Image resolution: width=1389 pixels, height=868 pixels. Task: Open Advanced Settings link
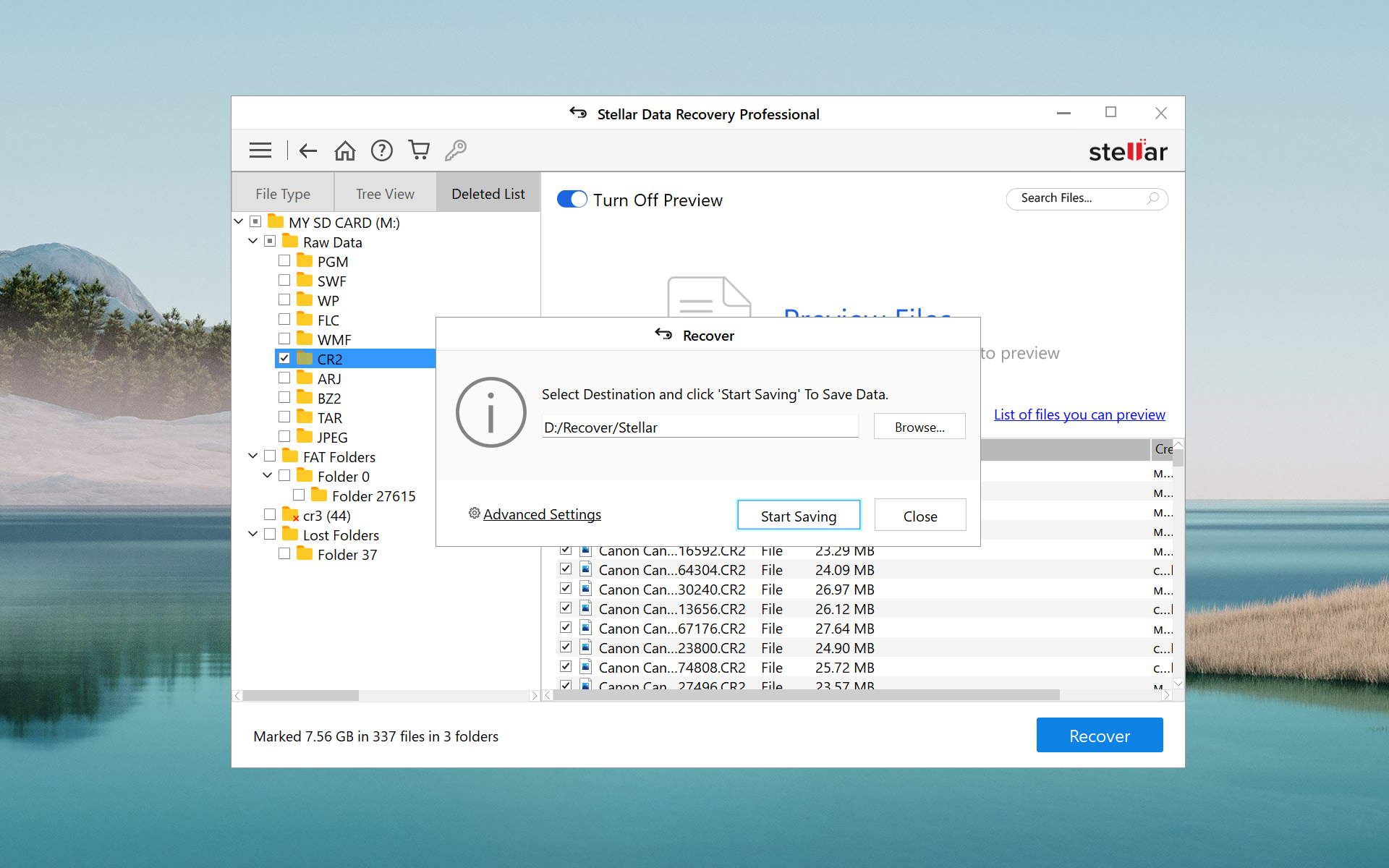pos(542,514)
